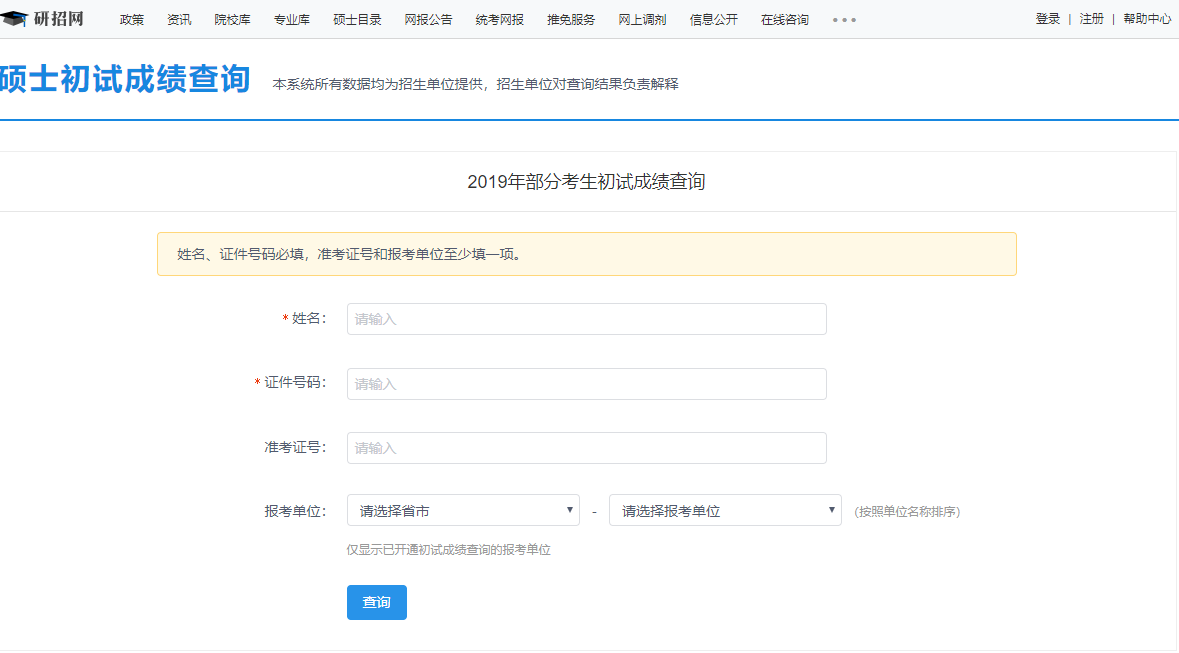Click the 姓名 name input field

click(x=586, y=319)
